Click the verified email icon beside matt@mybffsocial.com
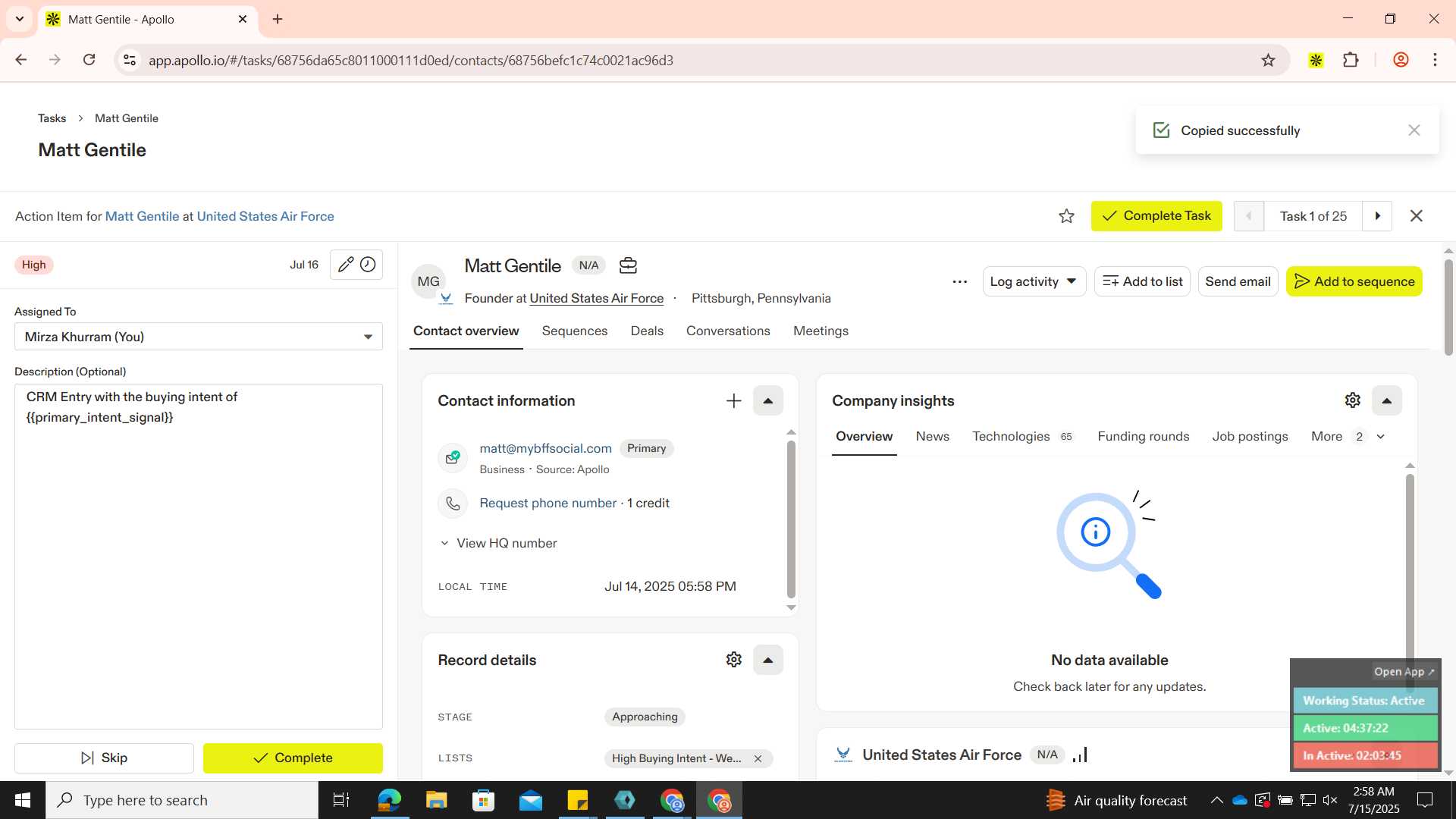The height and width of the screenshot is (819, 1456). click(453, 457)
